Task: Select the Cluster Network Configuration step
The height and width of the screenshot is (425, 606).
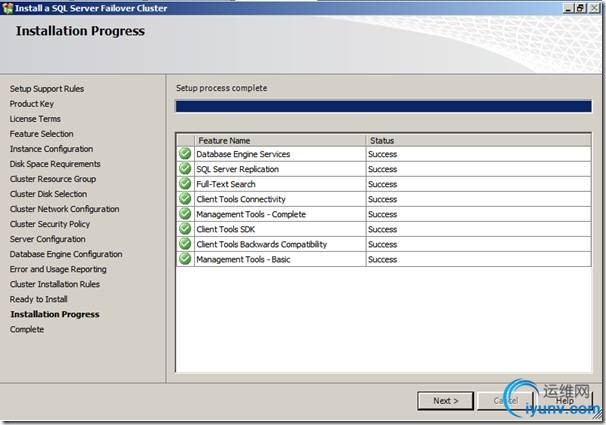Action: pyautogui.click(x=65, y=209)
